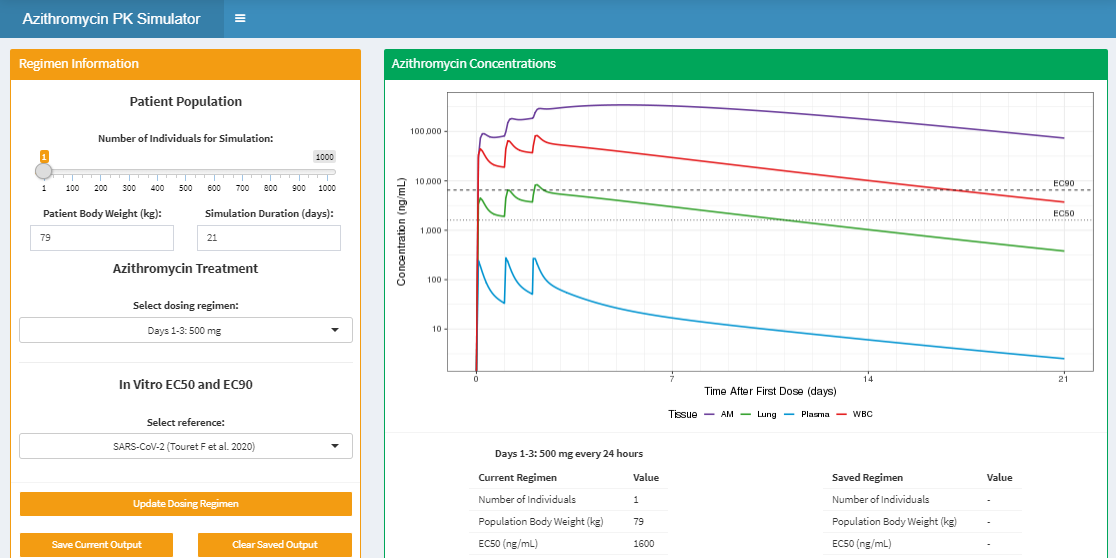Open the Azithromycin PK Simulator title link

point(111,19)
